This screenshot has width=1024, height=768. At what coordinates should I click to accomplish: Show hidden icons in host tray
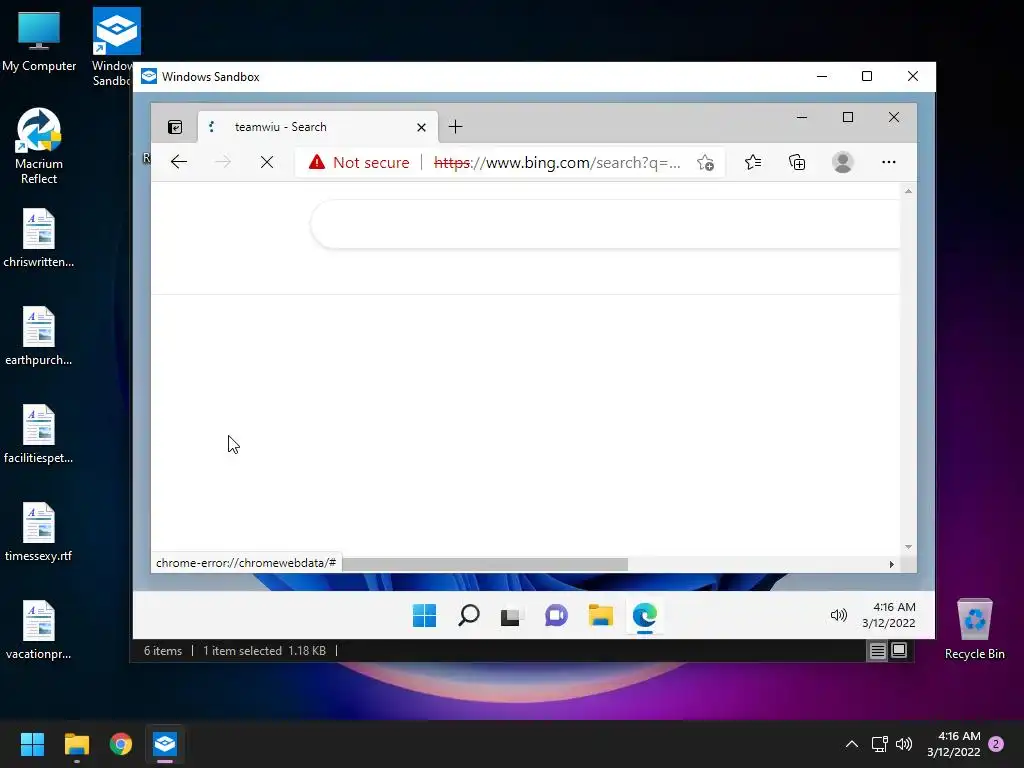[852, 744]
